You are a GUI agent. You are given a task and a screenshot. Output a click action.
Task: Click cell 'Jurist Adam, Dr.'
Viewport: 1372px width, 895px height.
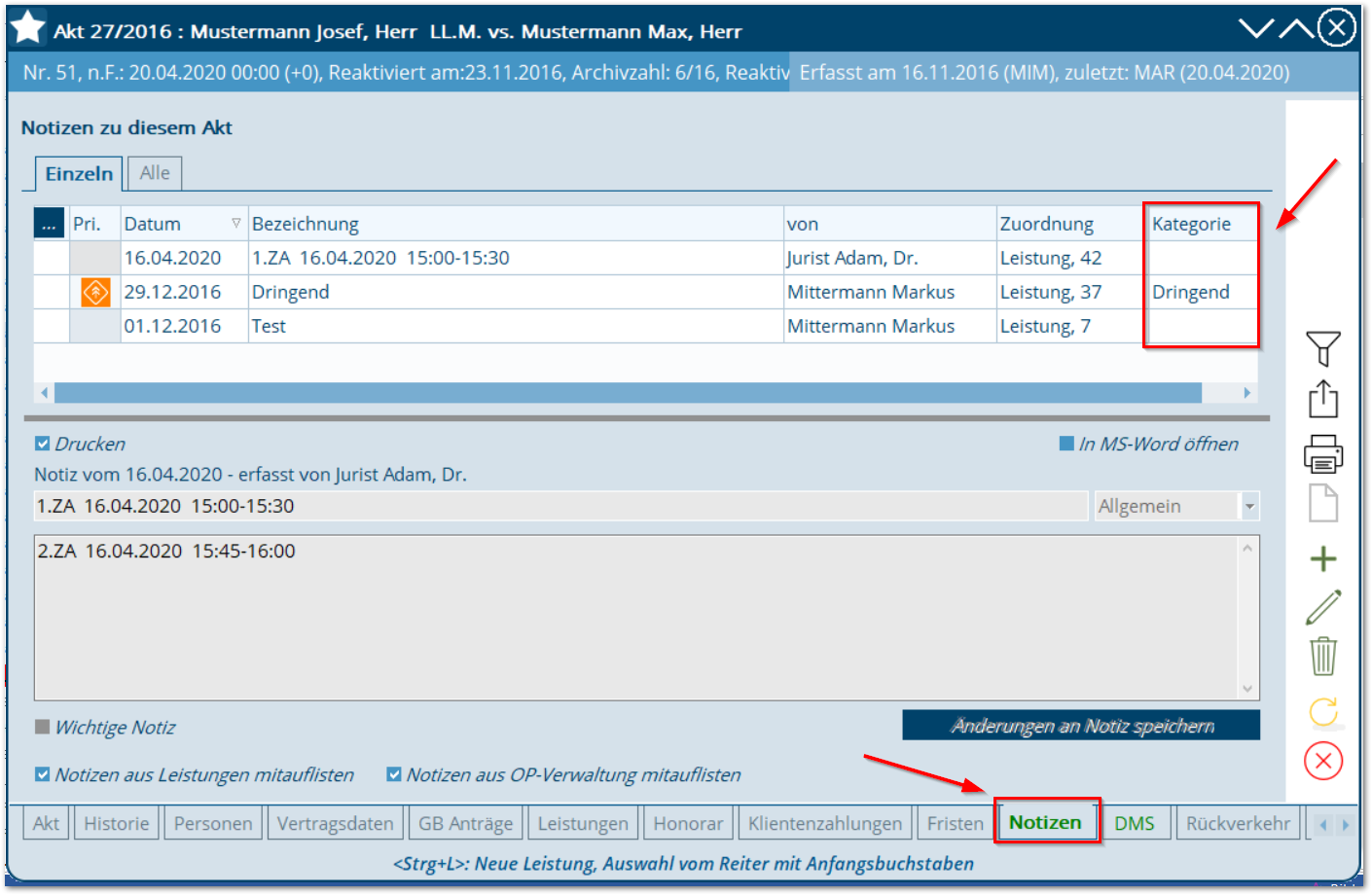pyautogui.click(x=852, y=258)
